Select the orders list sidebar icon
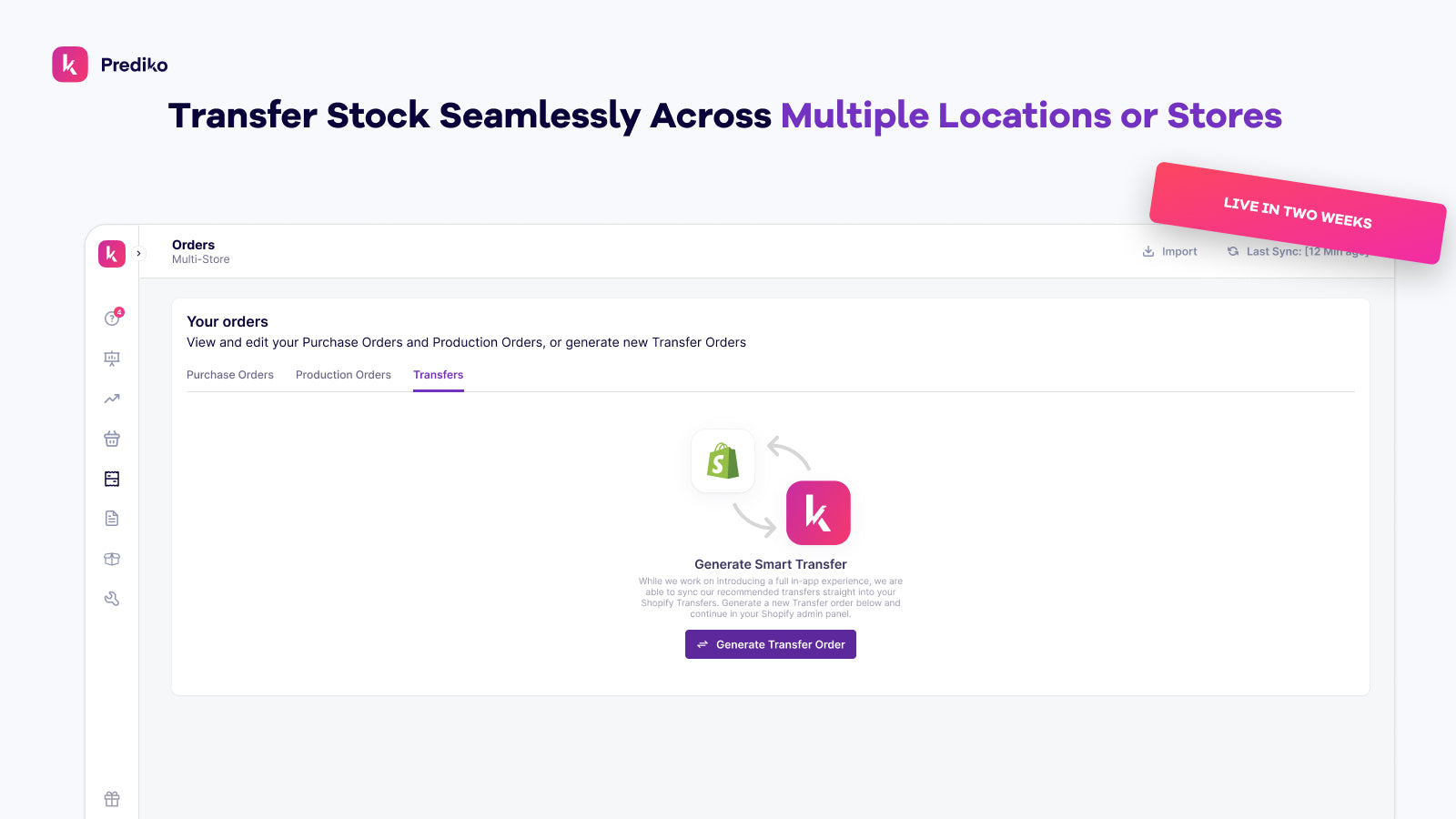 click(112, 479)
